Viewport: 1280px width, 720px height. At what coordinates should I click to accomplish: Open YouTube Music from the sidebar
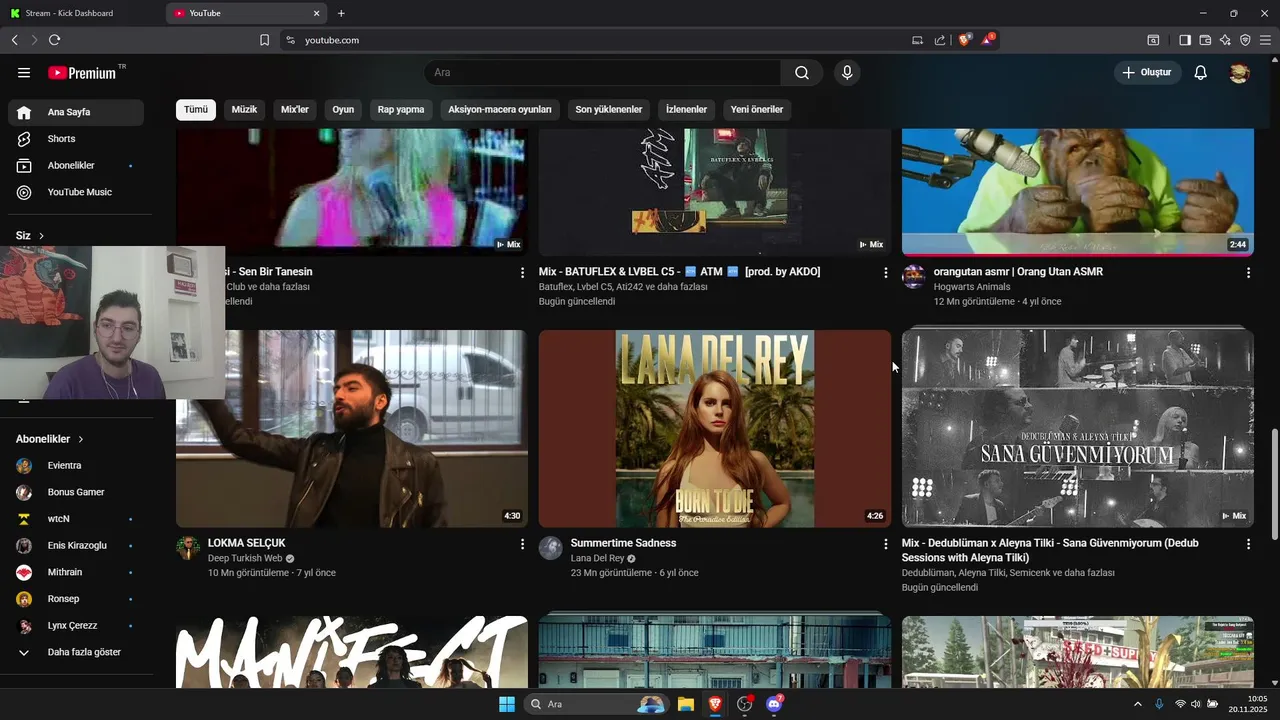point(76,192)
